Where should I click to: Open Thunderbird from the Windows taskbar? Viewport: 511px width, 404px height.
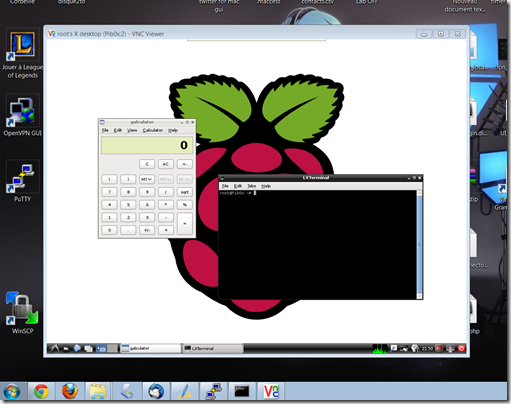coord(156,391)
